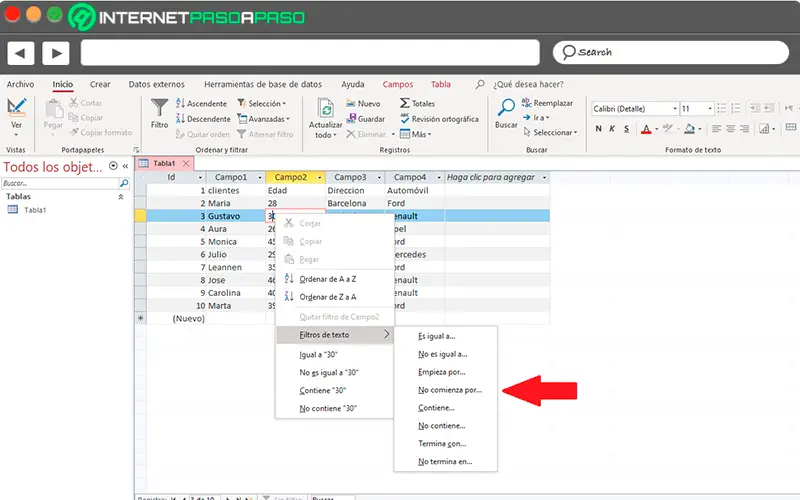Click search icon in navigation pane
800x500 pixels.
point(124,183)
